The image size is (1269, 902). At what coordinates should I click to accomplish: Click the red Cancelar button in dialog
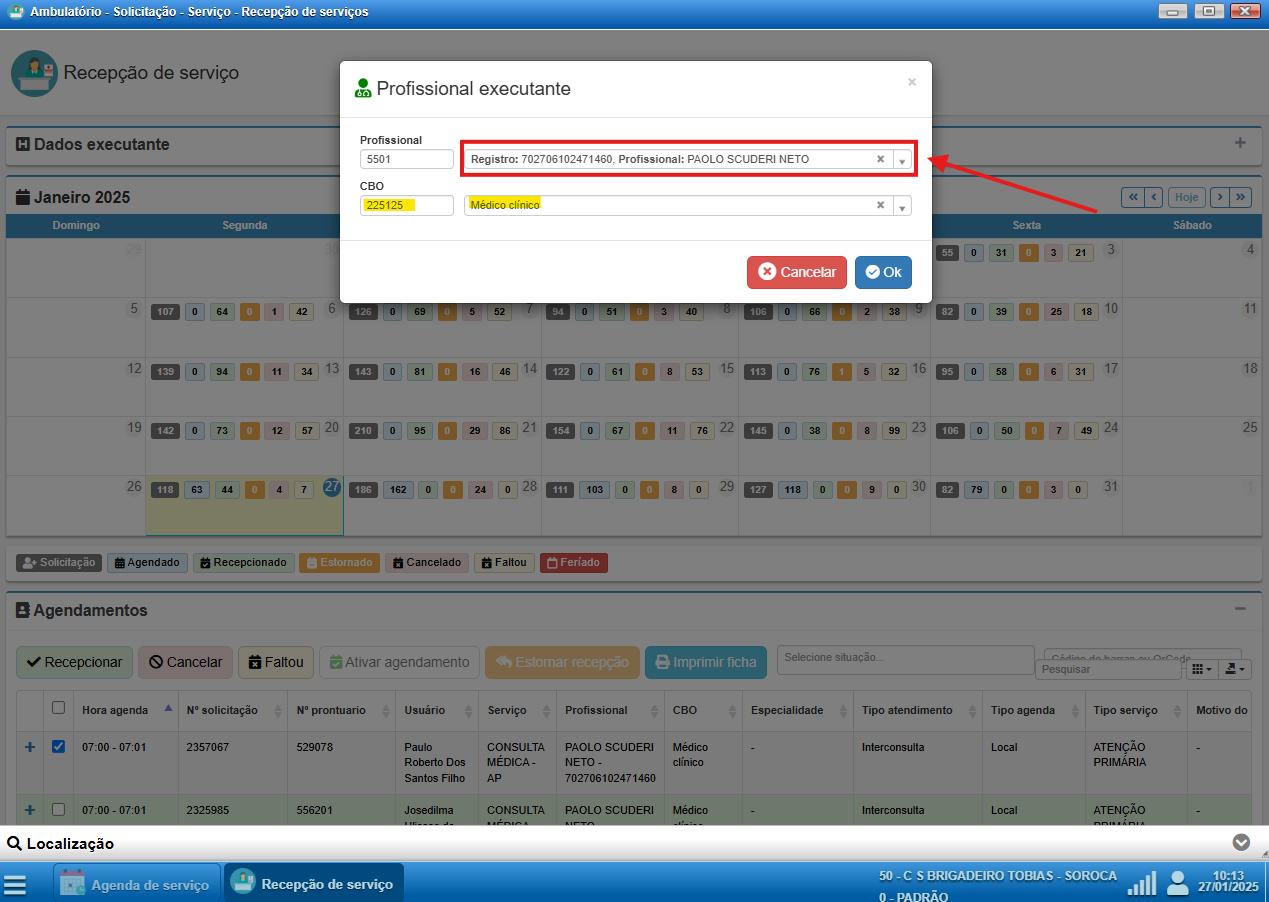click(x=796, y=272)
